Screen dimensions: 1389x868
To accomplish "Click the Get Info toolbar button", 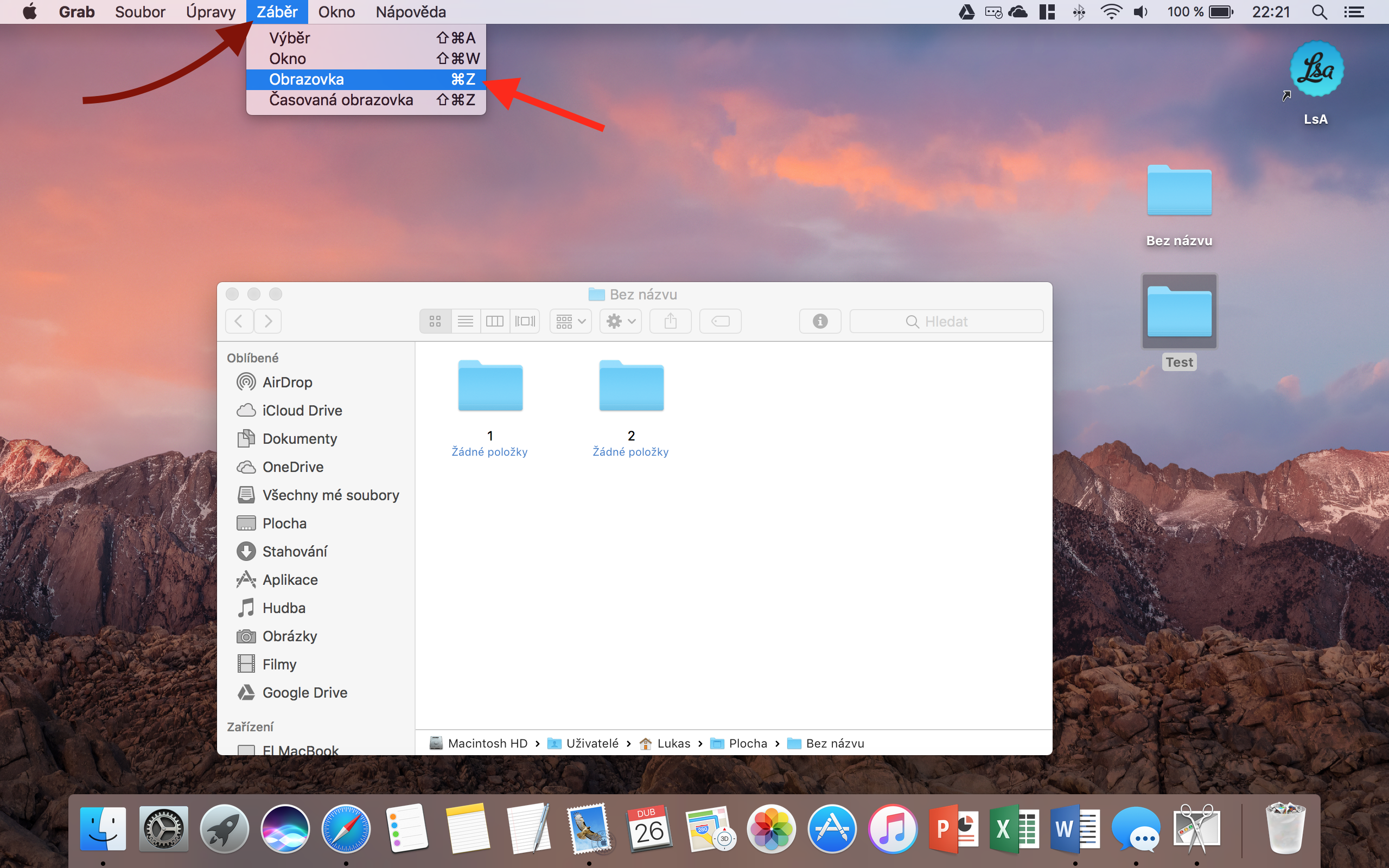I will tap(820, 321).
